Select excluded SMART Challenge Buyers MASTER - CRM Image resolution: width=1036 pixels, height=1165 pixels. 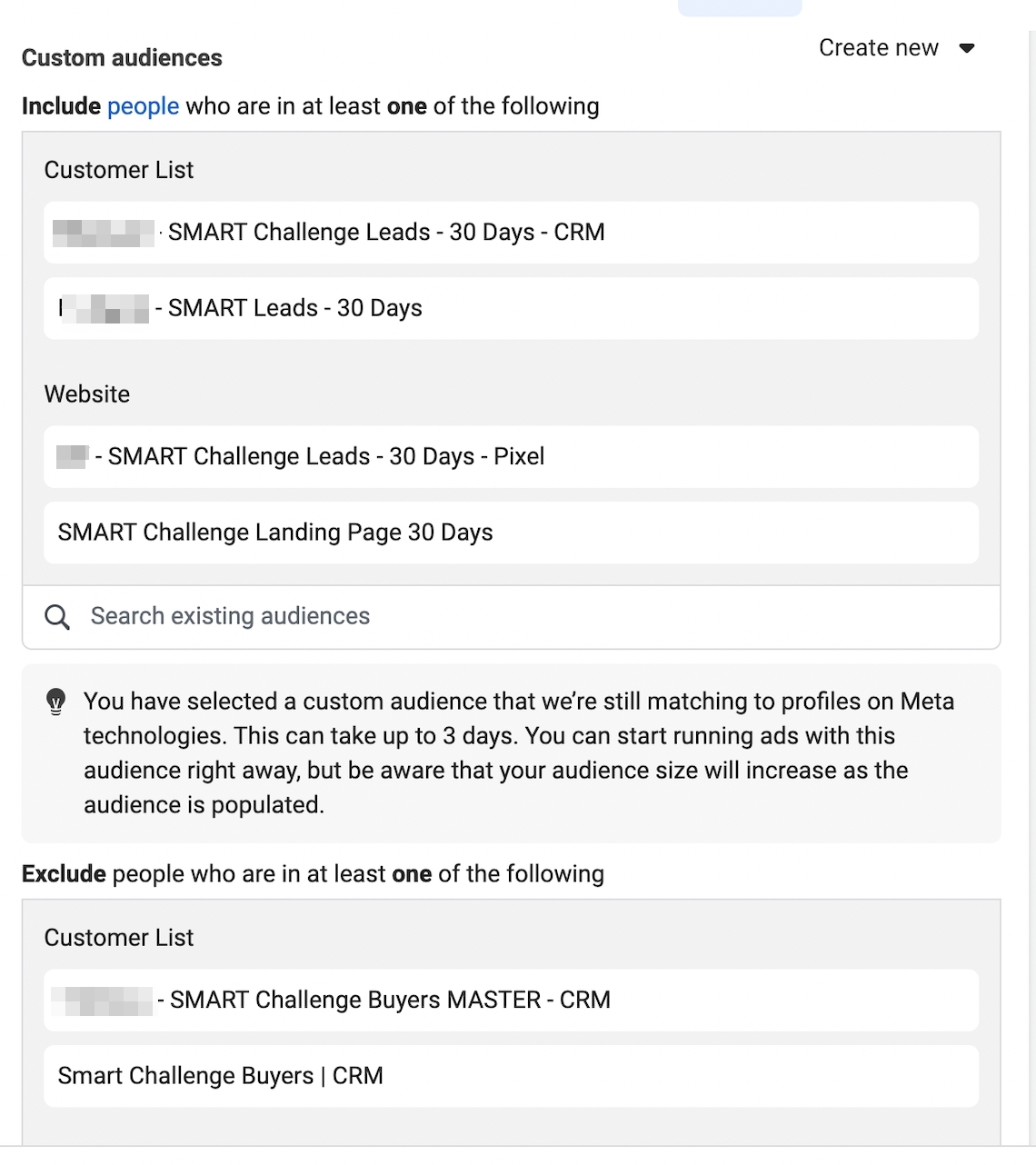[x=390, y=1001]
